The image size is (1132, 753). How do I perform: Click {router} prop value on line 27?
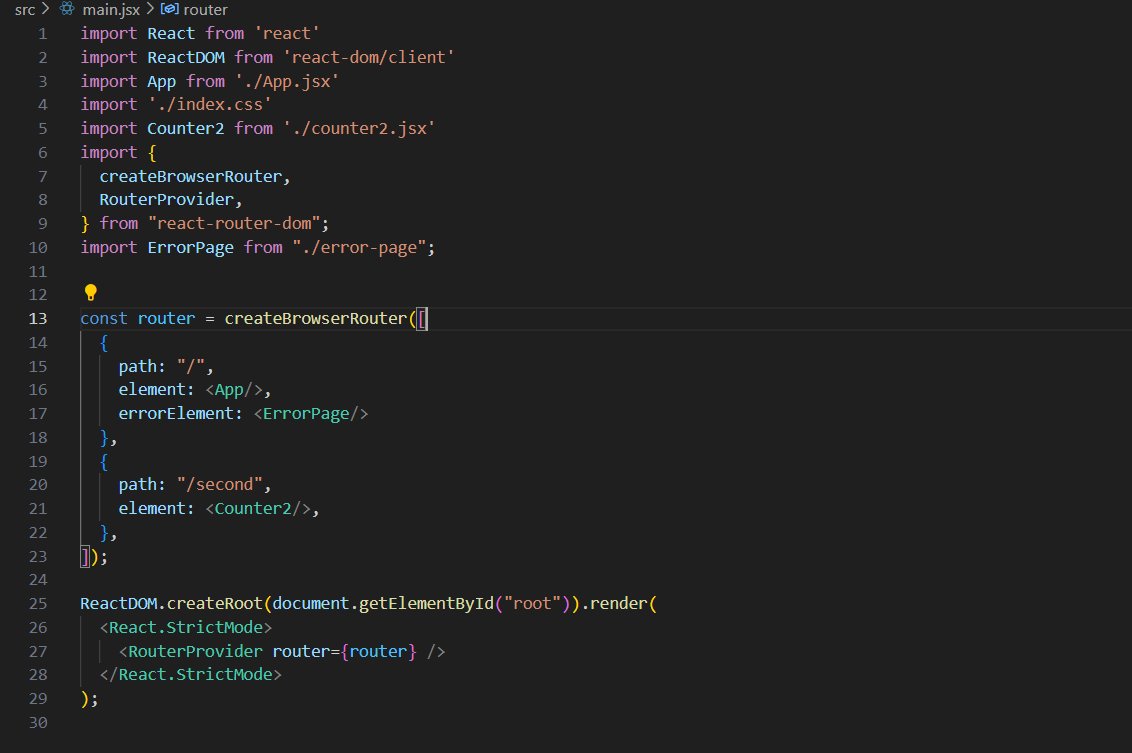click(378, 651)
